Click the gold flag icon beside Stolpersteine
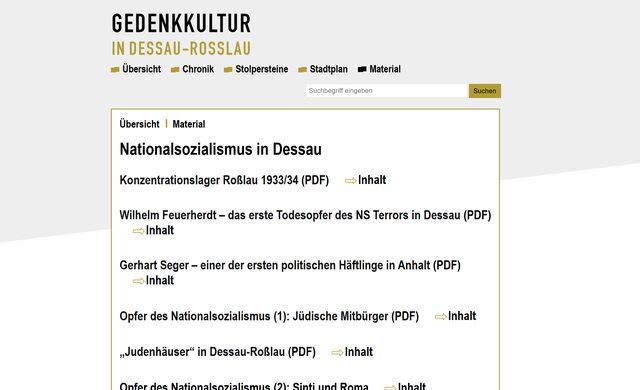This screenshot has width=640, height=390. click(228, 70)
